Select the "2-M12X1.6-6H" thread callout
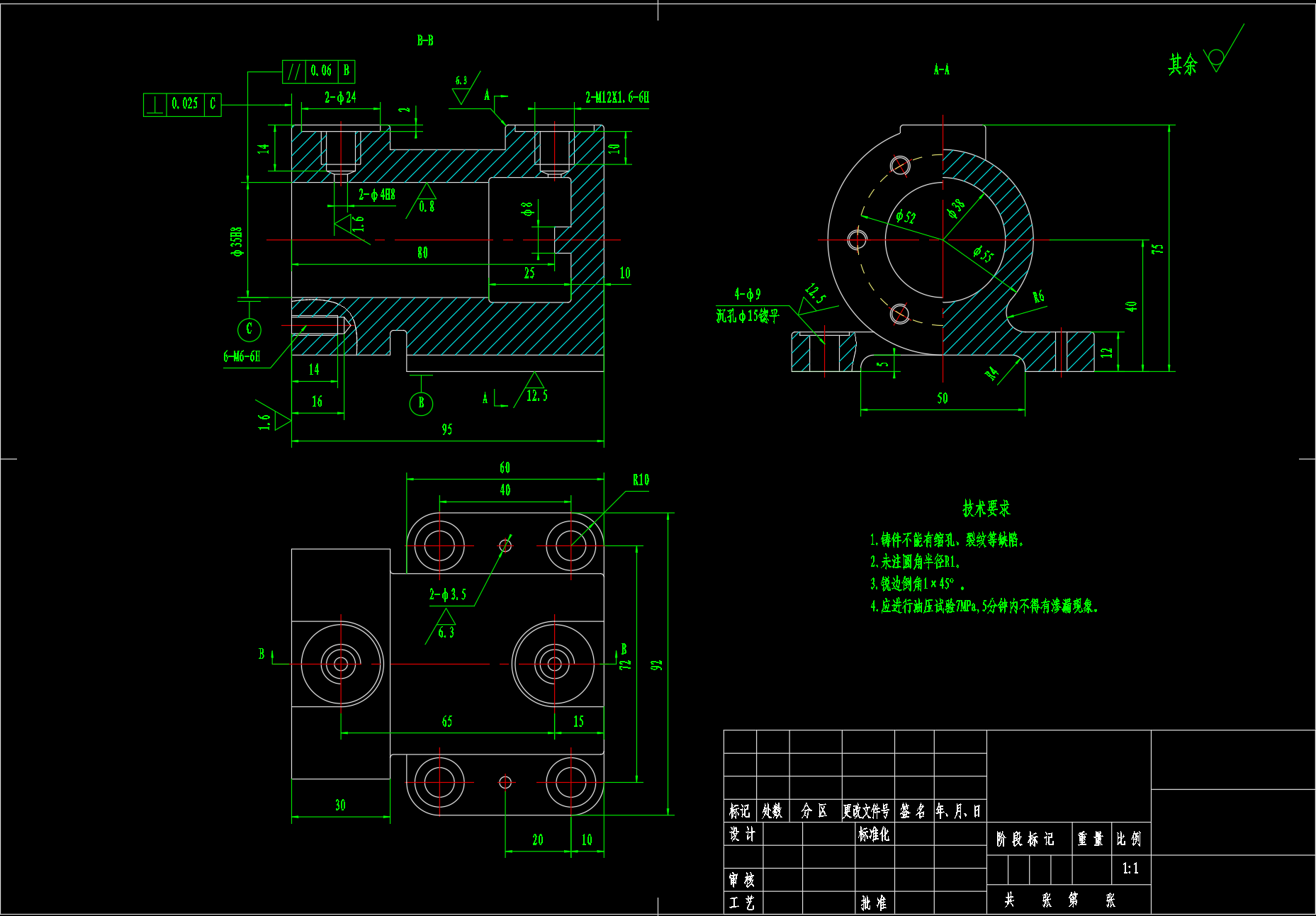1316x916 pixels. [x=617, y=97]
